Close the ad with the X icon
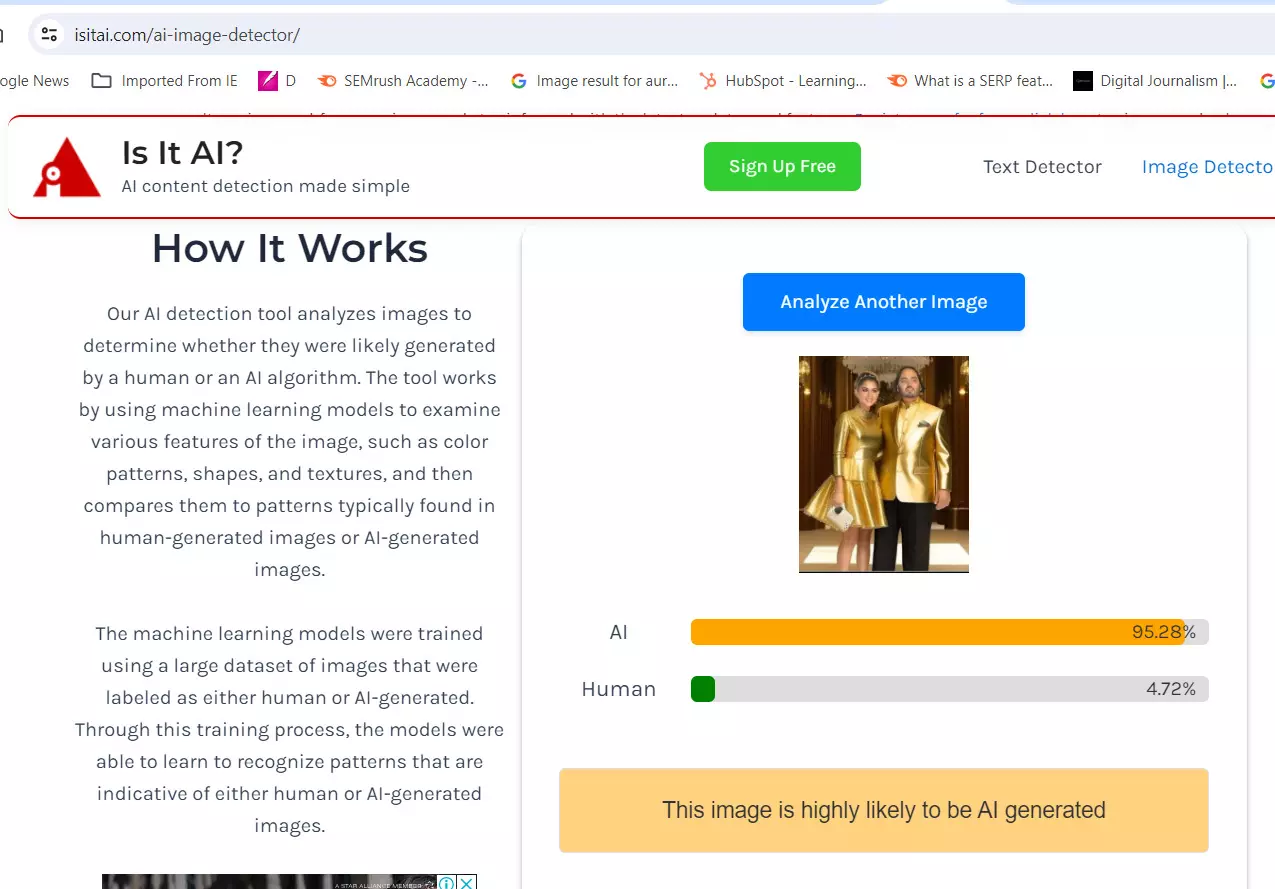This screenshot has height=889, width=1275. point(466,882)
